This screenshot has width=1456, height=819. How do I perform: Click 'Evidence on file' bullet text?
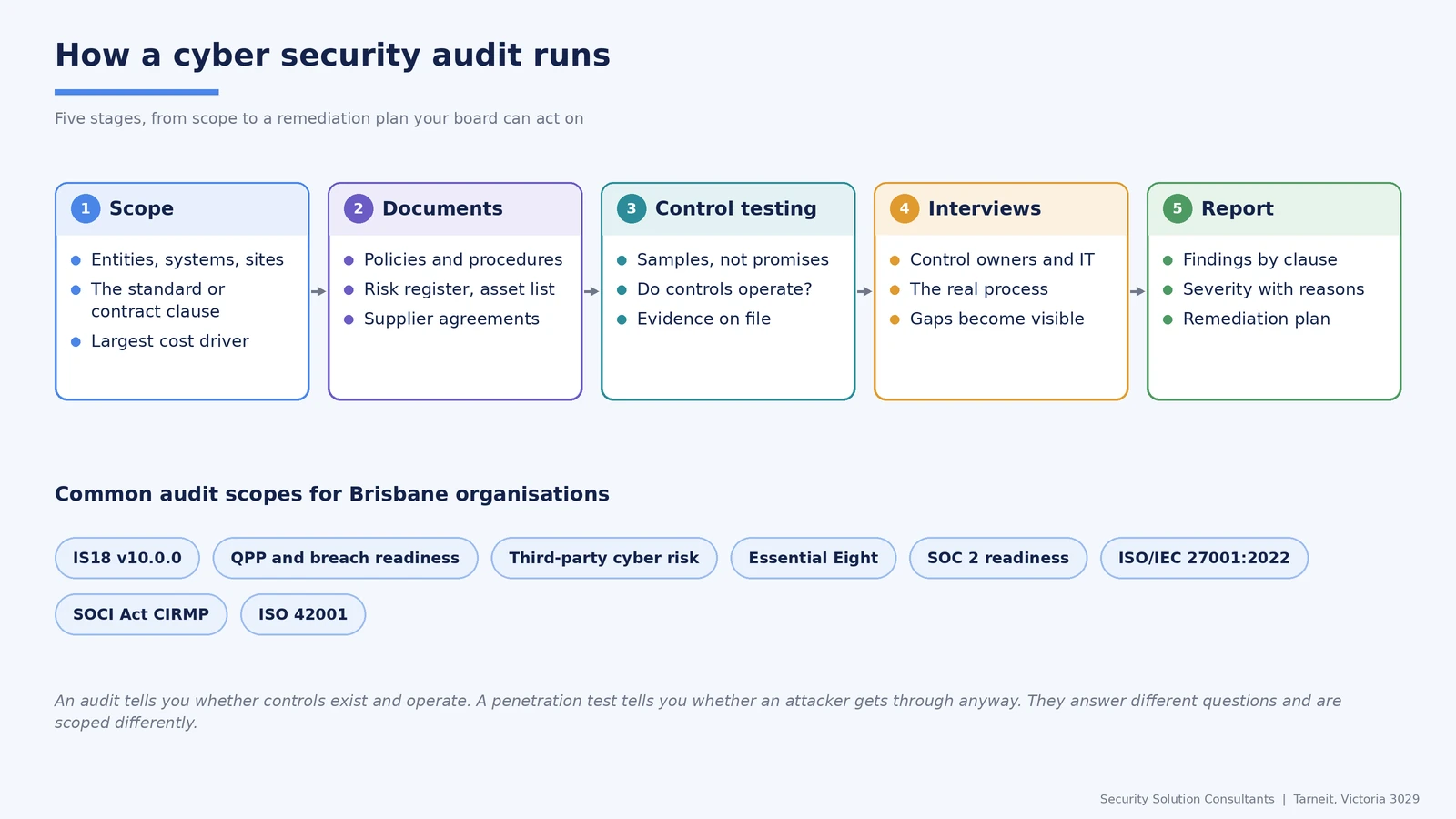703,319
